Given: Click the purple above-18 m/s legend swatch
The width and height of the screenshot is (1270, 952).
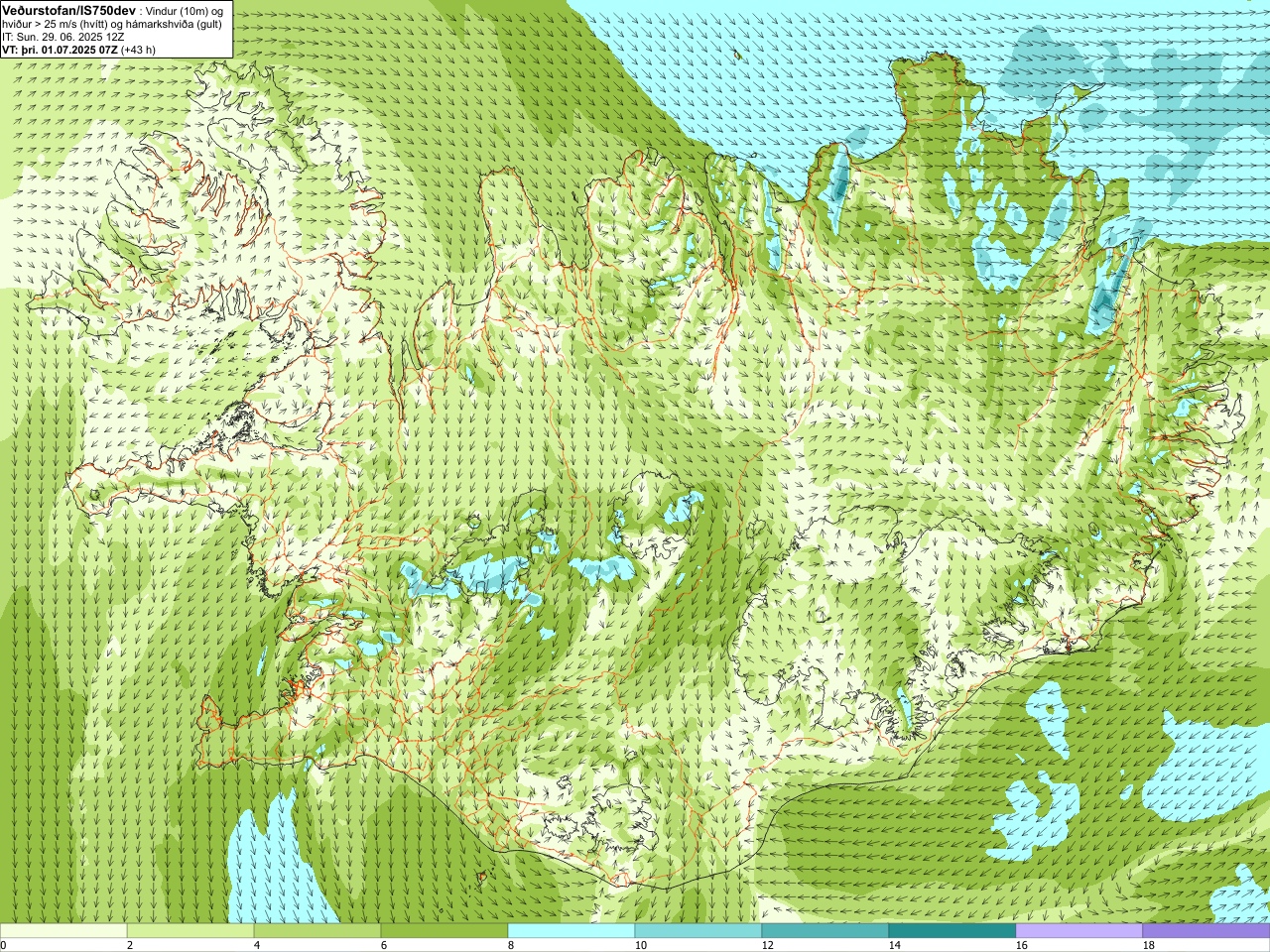Looking at the screenshot, I should point(1206,931).
